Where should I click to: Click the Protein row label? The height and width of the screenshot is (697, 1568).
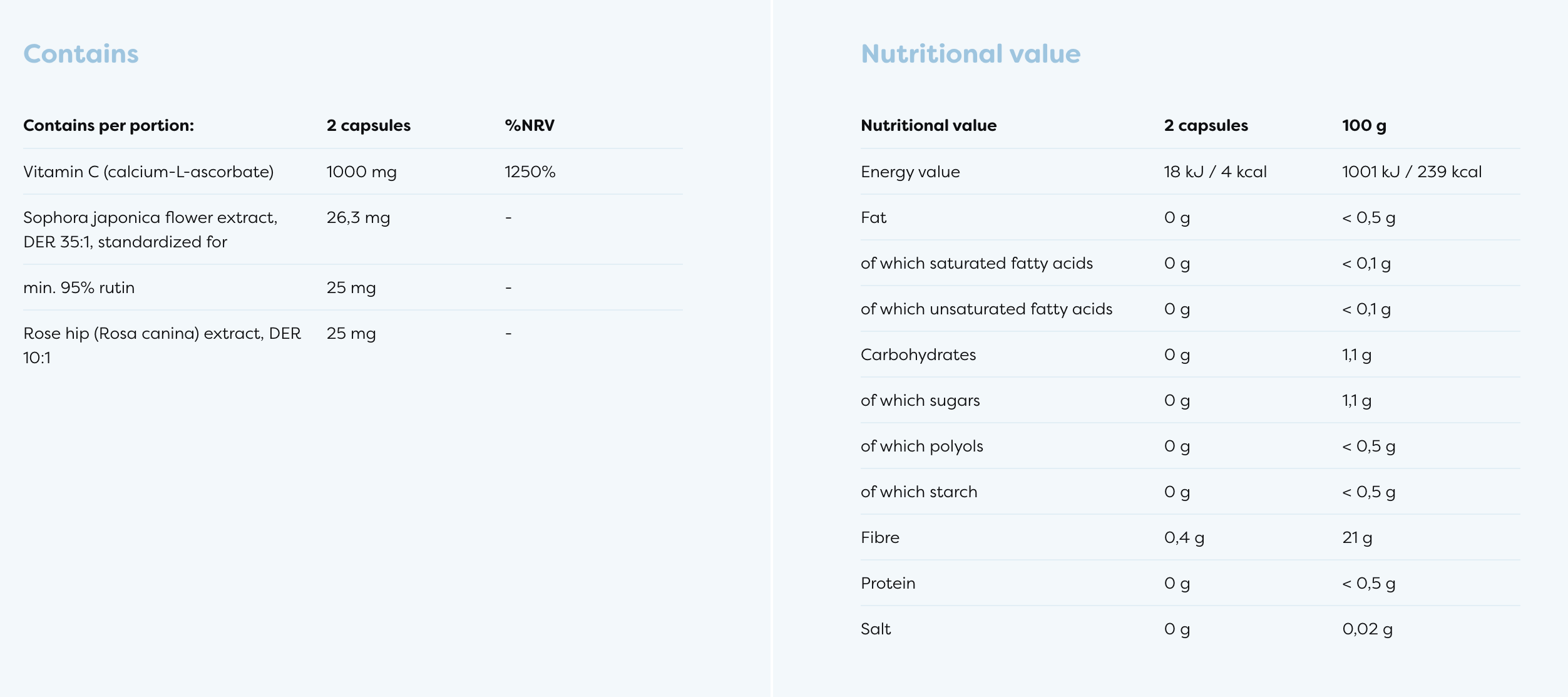pos(888,583)
